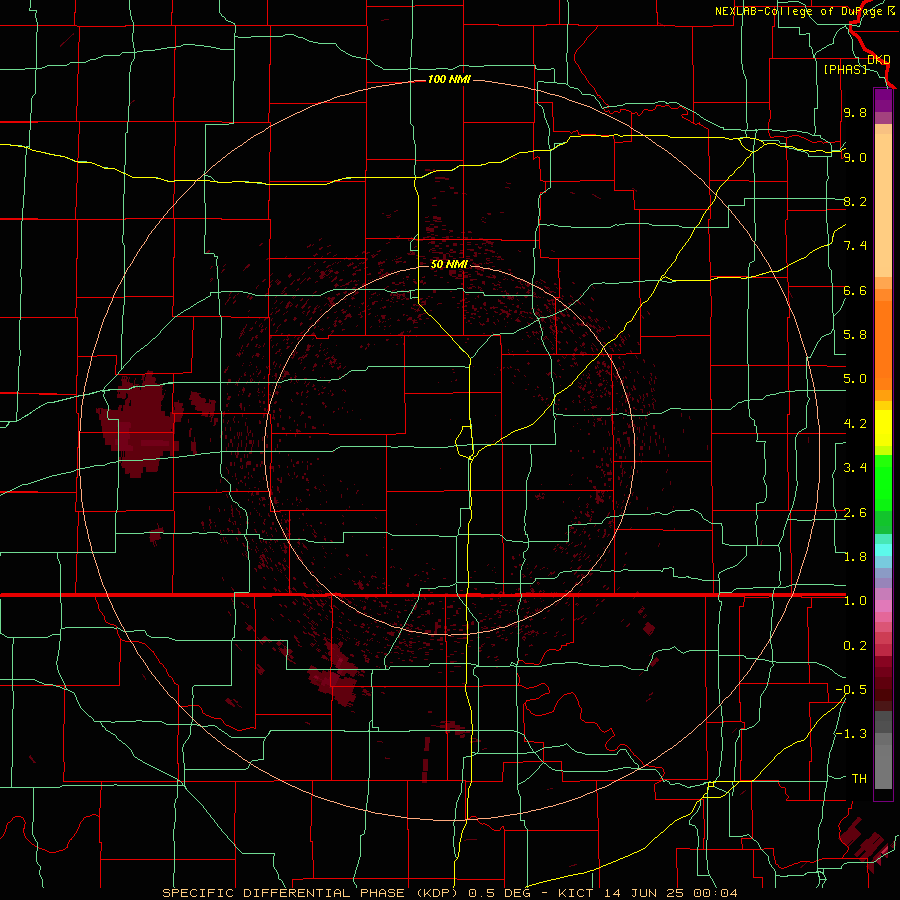This screenshot has width=900, height=900.
Task: Click the 2.6 scale label
Action: (855, 513)
